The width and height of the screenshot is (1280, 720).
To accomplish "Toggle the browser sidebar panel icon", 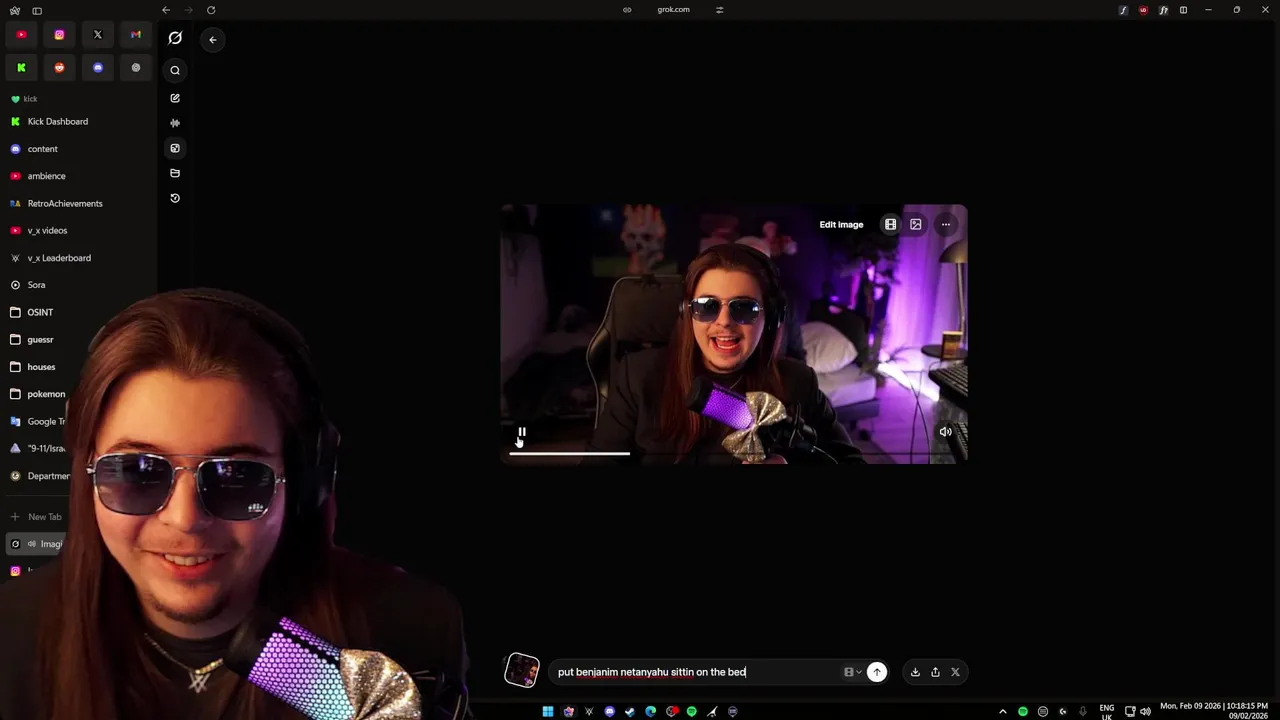I will pos(37,10).
